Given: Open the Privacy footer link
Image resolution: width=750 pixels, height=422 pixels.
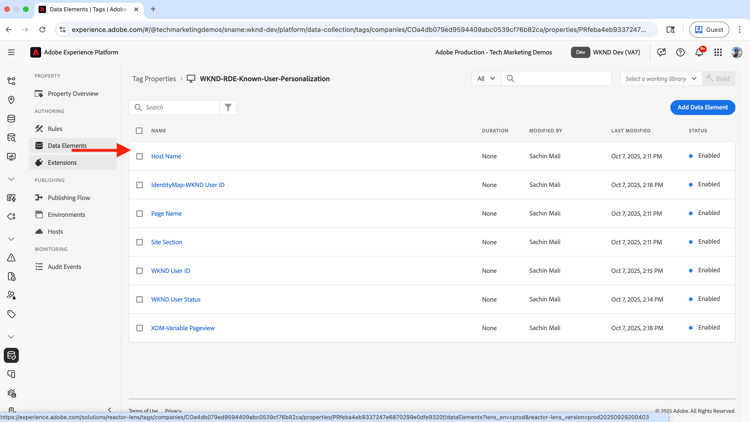Looking at the screenshot, I should pos(173,411).
